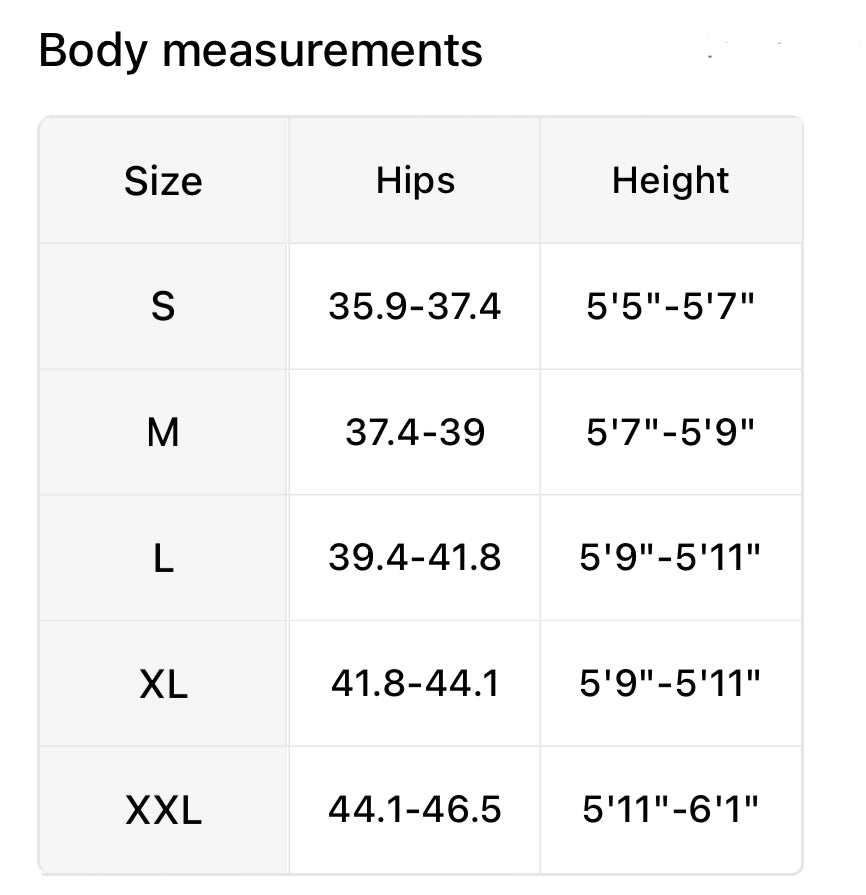Pick the XXL size row label
Screen dimensions: 866x895
pos(163,810)
